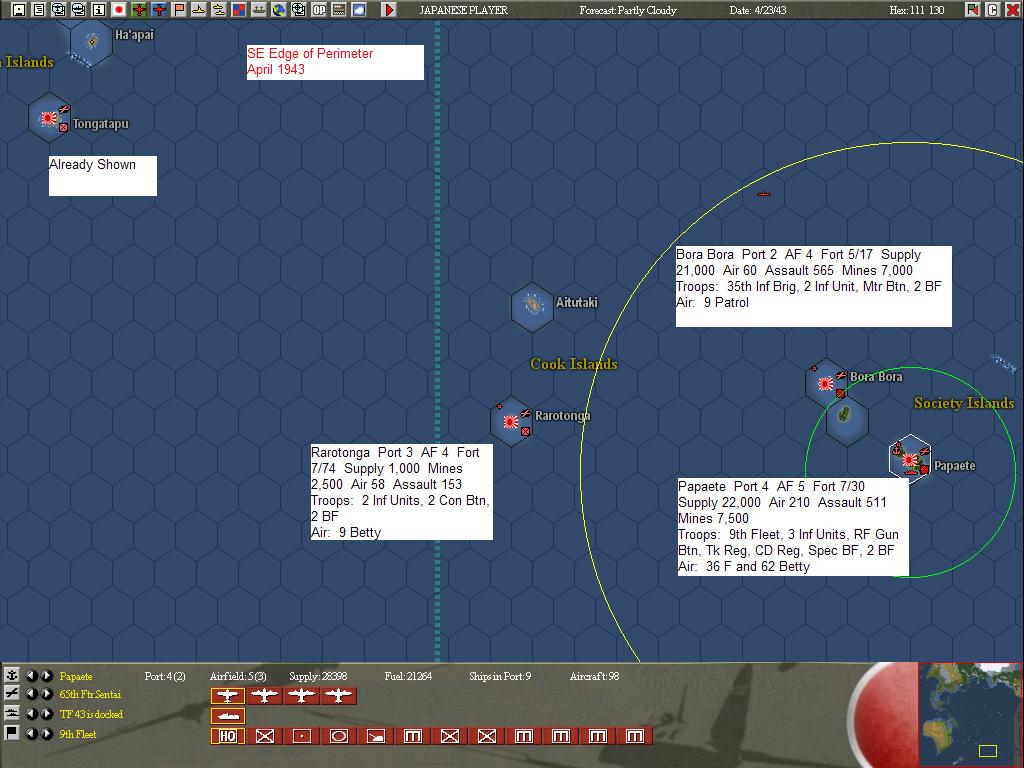
Task: Click right arrow next to 65th Ftr Sentai
Action: [46, 694]
